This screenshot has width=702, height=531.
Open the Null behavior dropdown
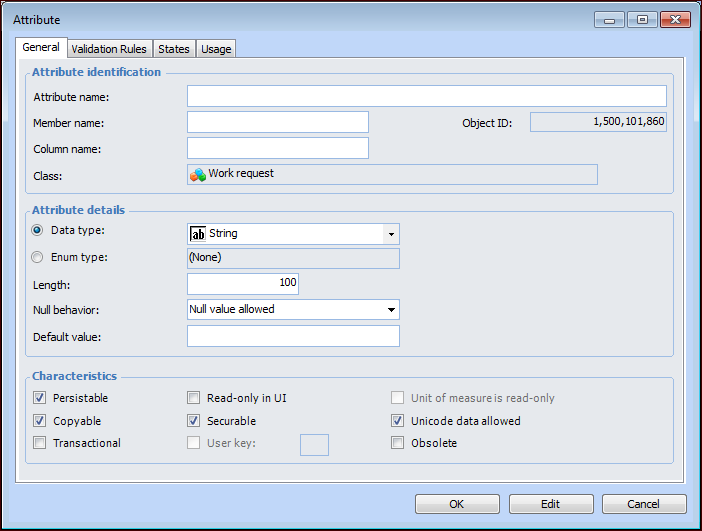click(391, 309)
